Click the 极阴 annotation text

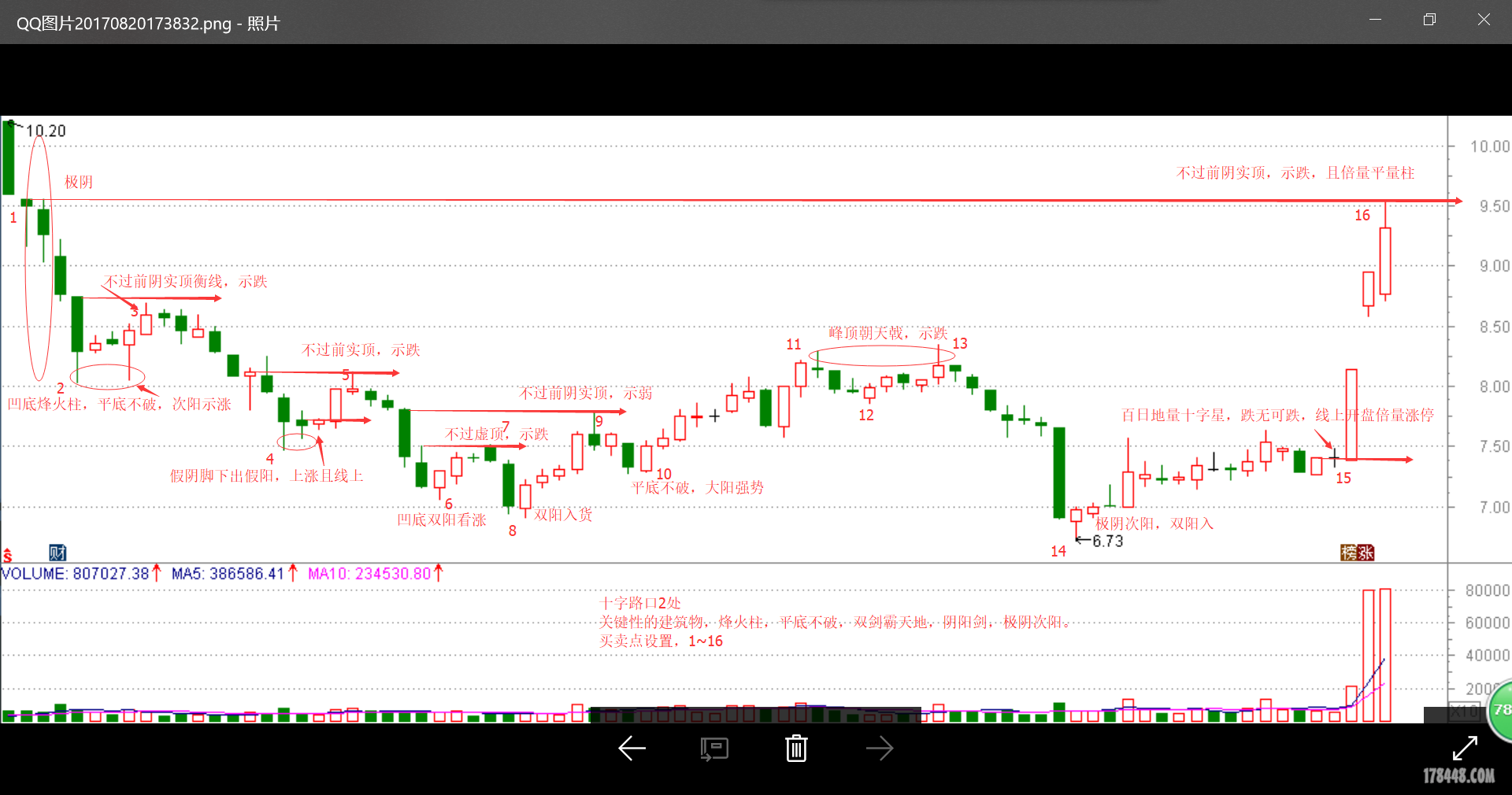[79, 182]
